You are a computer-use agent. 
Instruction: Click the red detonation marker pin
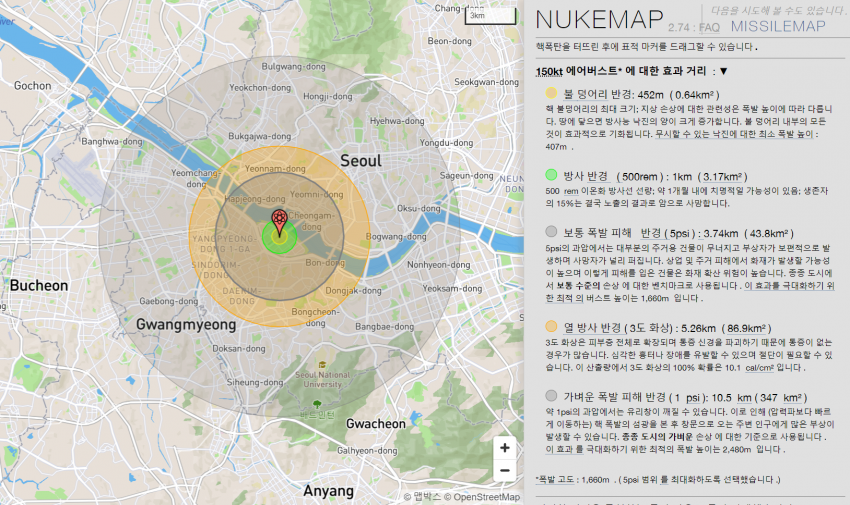point(279,222)
